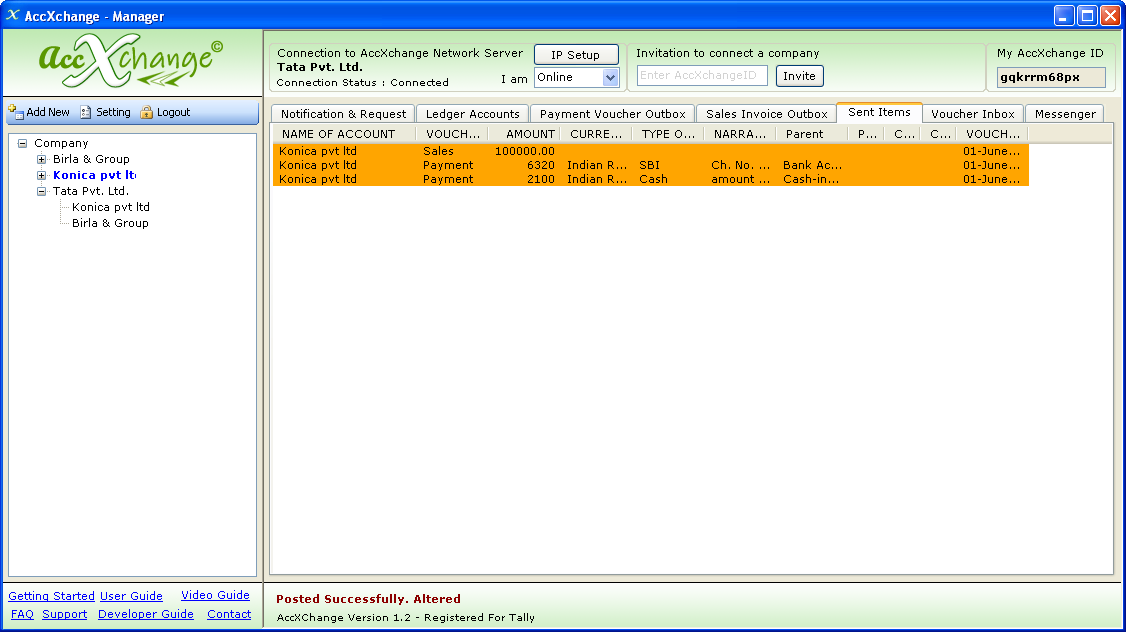Open the FAQ link
The width and height of the screenshot is (1126, 632).
pyautogui.click(x=22, y=614)
